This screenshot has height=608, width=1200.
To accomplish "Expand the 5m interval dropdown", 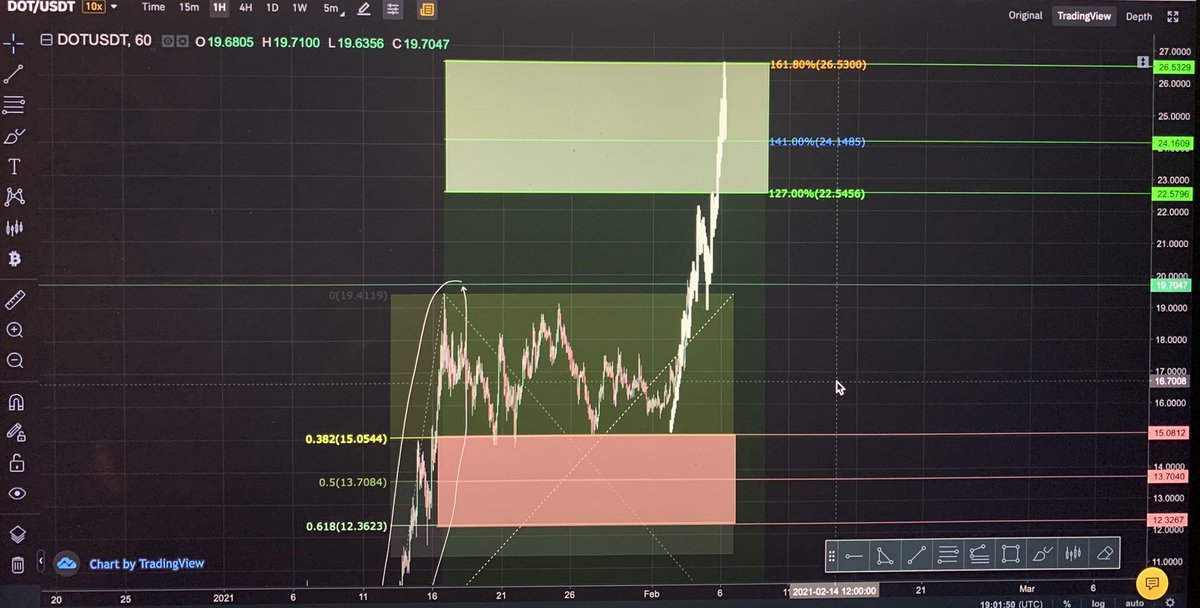I will (334, 9).
